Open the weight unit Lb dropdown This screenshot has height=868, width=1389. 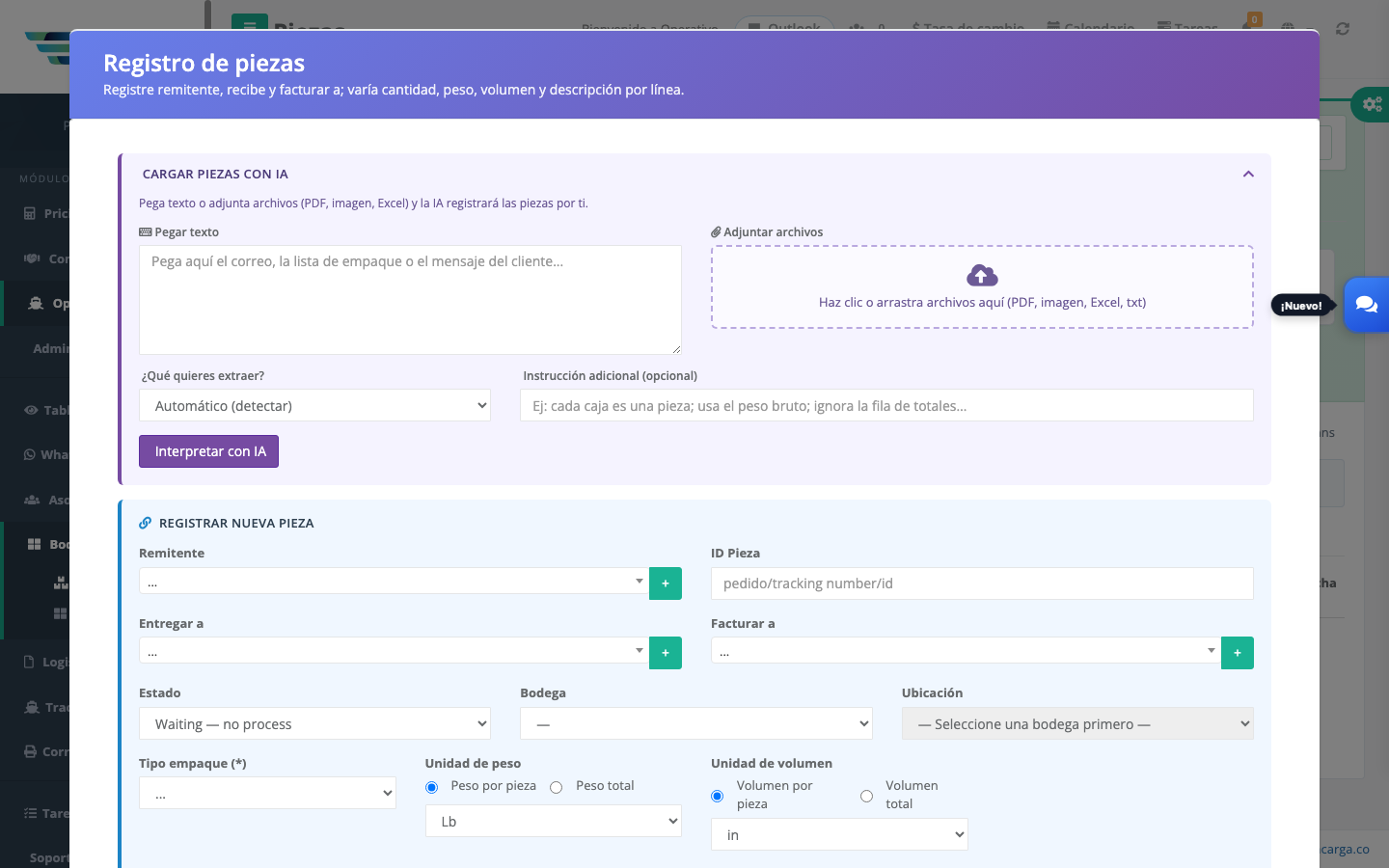point(554,821)
